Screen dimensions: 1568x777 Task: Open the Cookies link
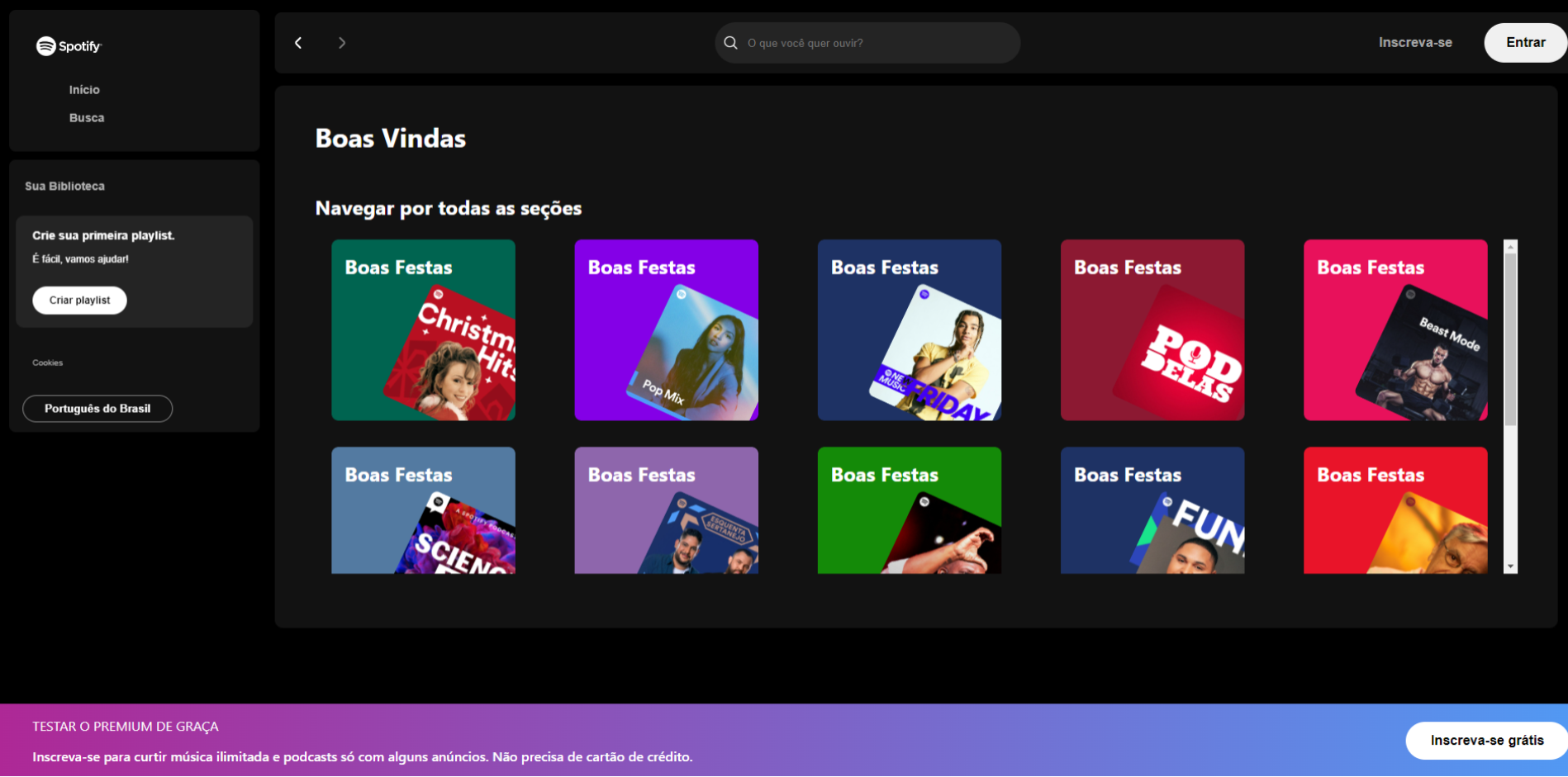click(x=47, y=362)
